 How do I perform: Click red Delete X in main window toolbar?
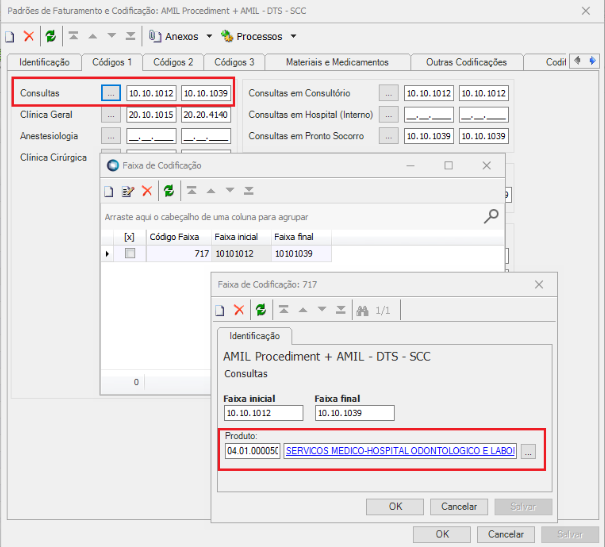point(29,36)
